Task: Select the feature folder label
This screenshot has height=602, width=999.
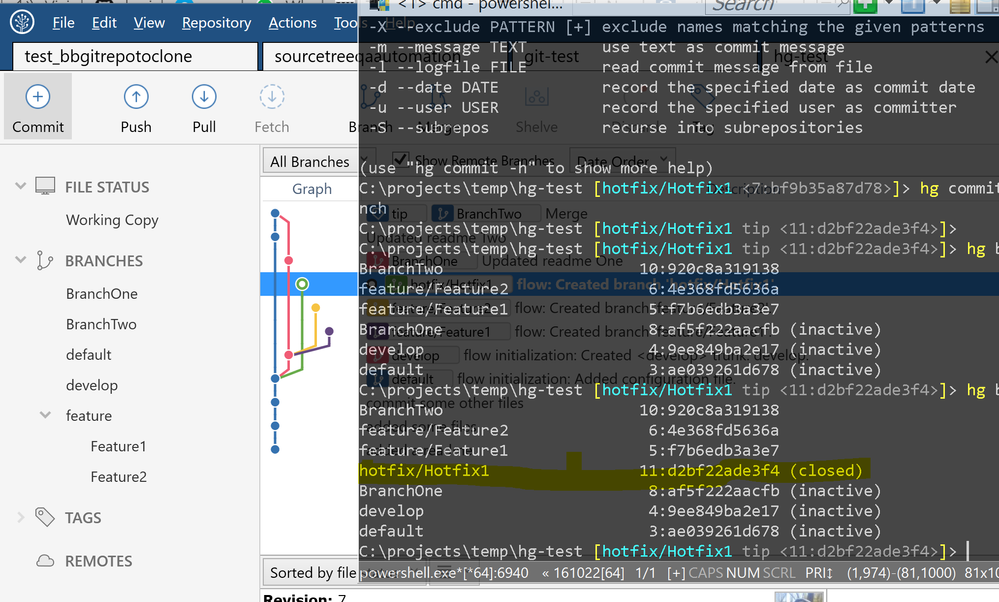Action: pos(89,416)
